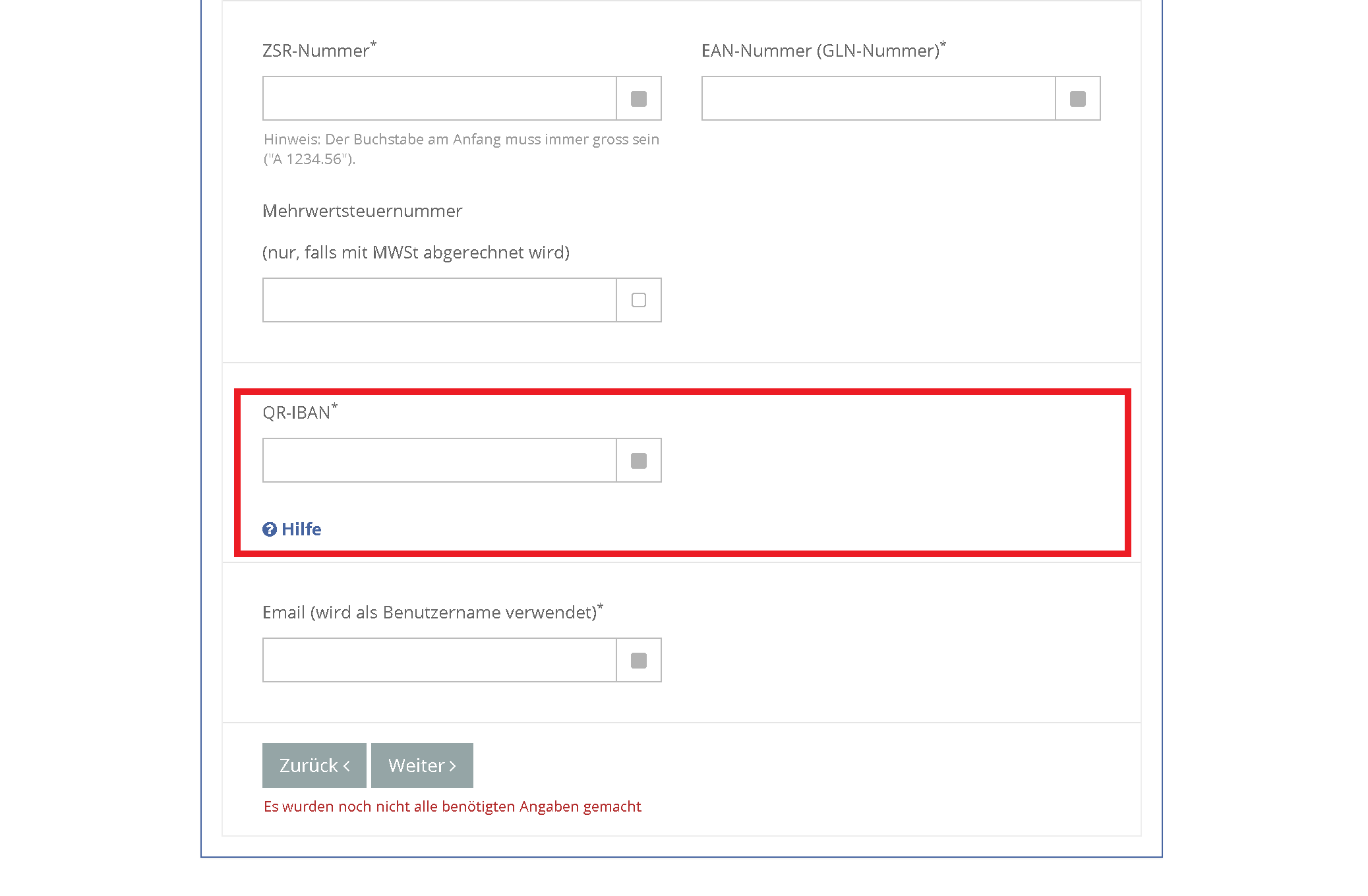The height and width of the screenshot is (896, 1368).
Task: Click the status square next to Email field
Action: coord(639,661)
